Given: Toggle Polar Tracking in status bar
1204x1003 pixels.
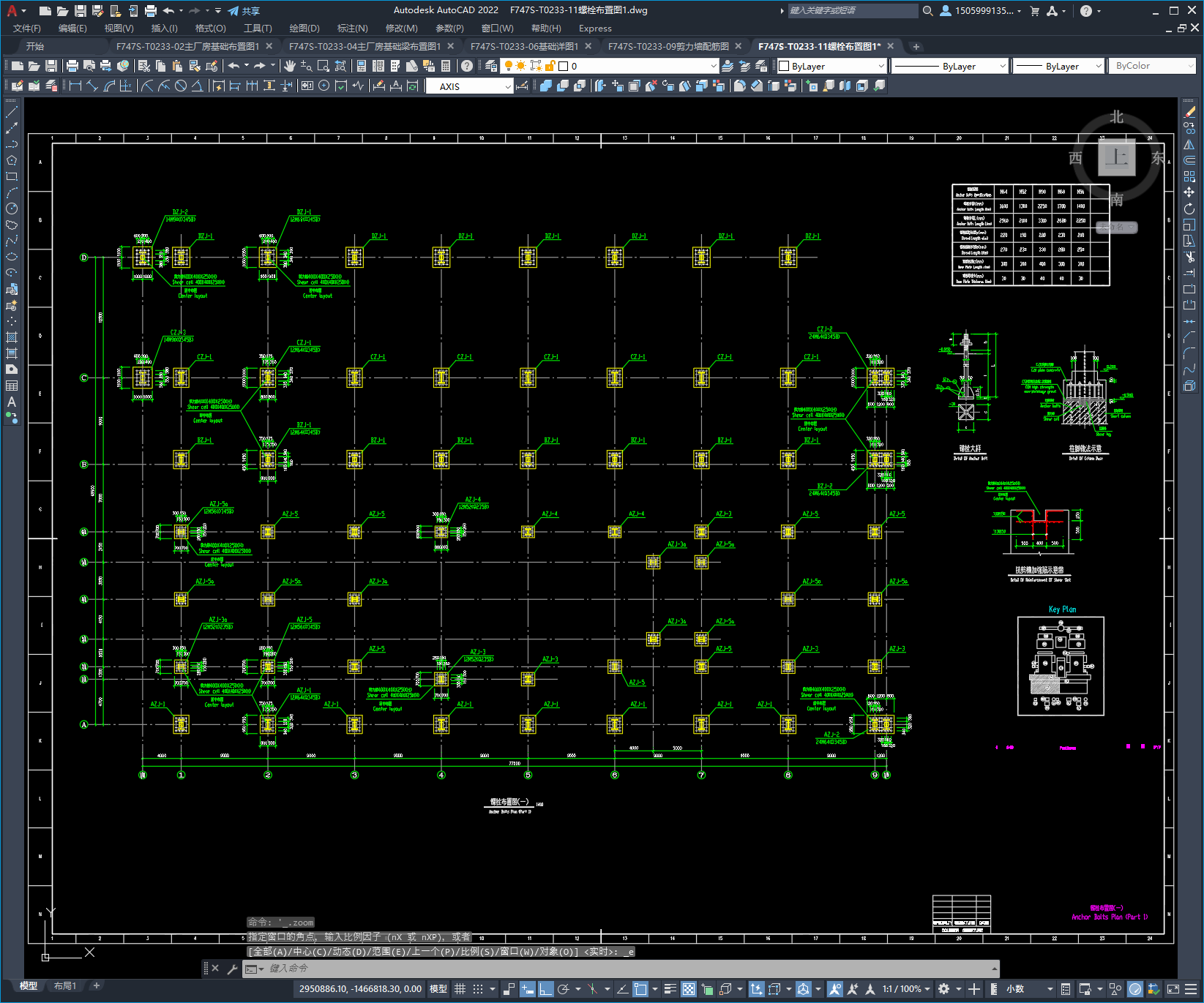Looking at the screenshot, I should pyautogui.click(x=564, y=989).
